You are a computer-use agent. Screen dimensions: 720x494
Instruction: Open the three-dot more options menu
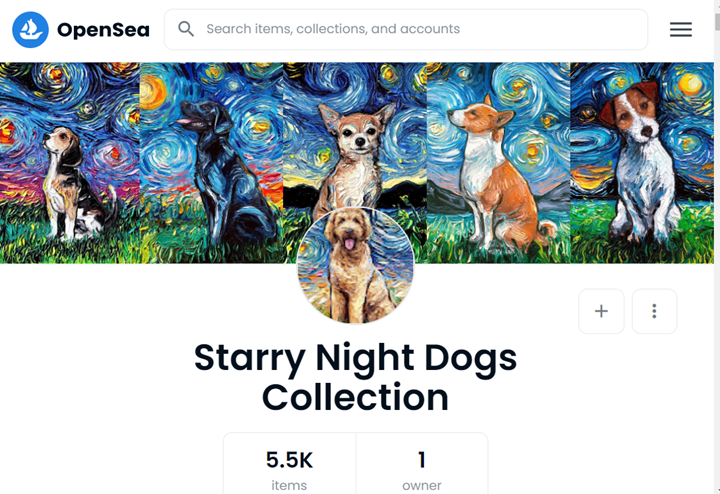(654, 311)
